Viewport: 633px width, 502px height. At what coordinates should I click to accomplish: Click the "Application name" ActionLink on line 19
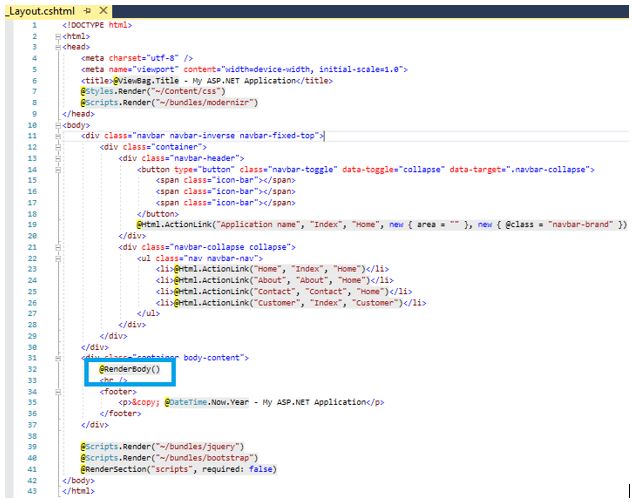click(x=381, y=225)
